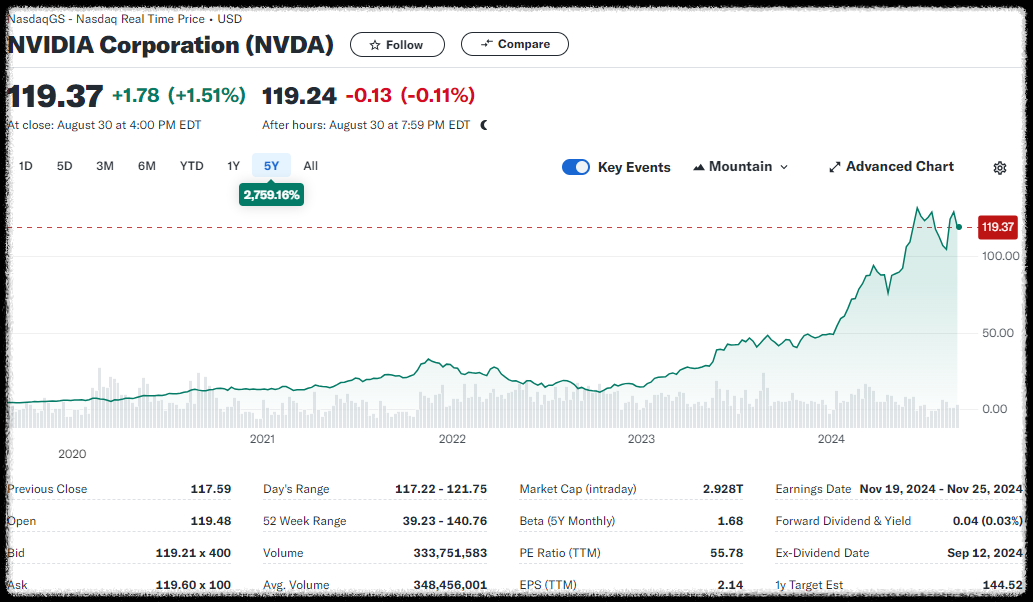Viewport: 1033px width, 602px height.
Task: Click Avg. Volume value 348,456,001
Action: (450, 585)
